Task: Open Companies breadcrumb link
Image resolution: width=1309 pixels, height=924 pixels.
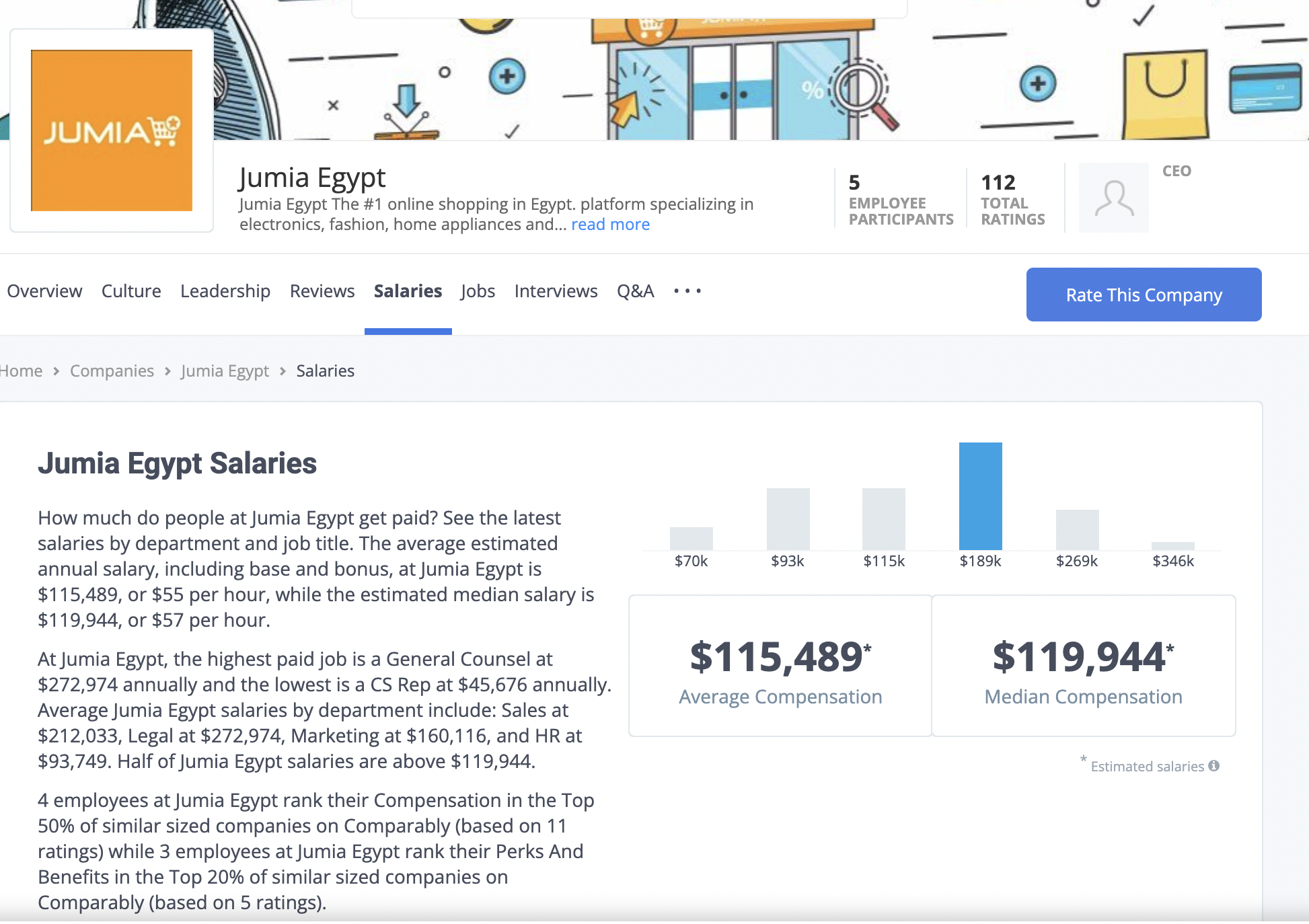Action: coord(112,371)
